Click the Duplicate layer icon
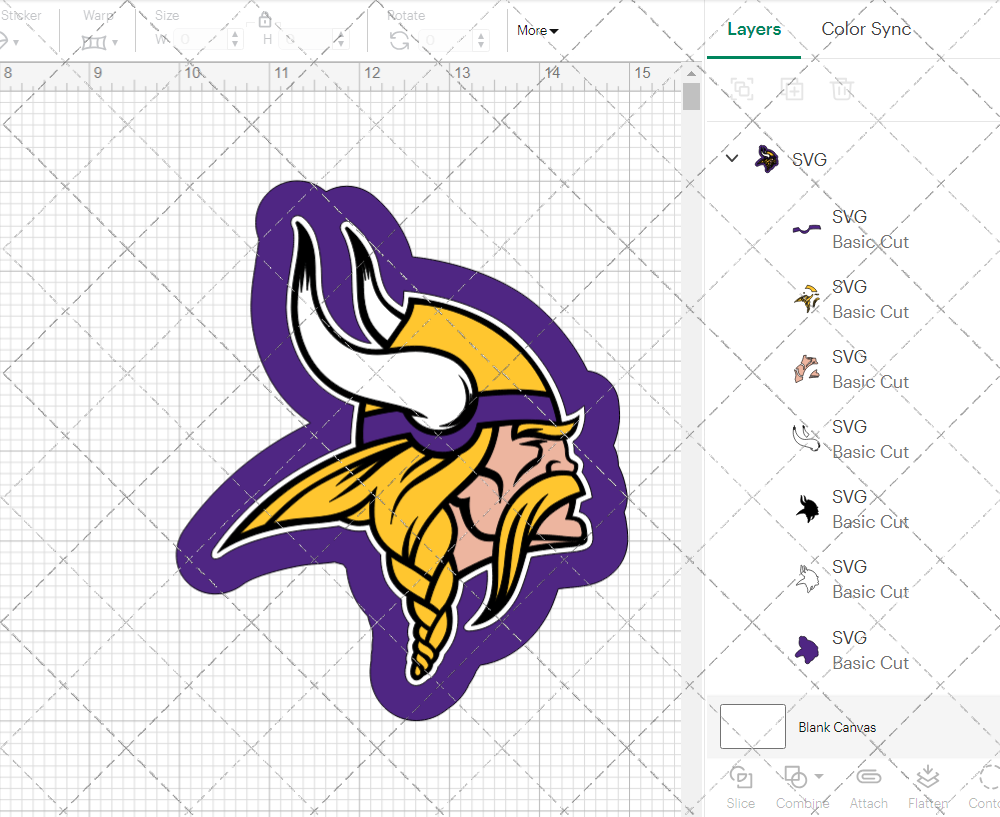Viewport: 1000px width, 817px height. pos(793,89)
